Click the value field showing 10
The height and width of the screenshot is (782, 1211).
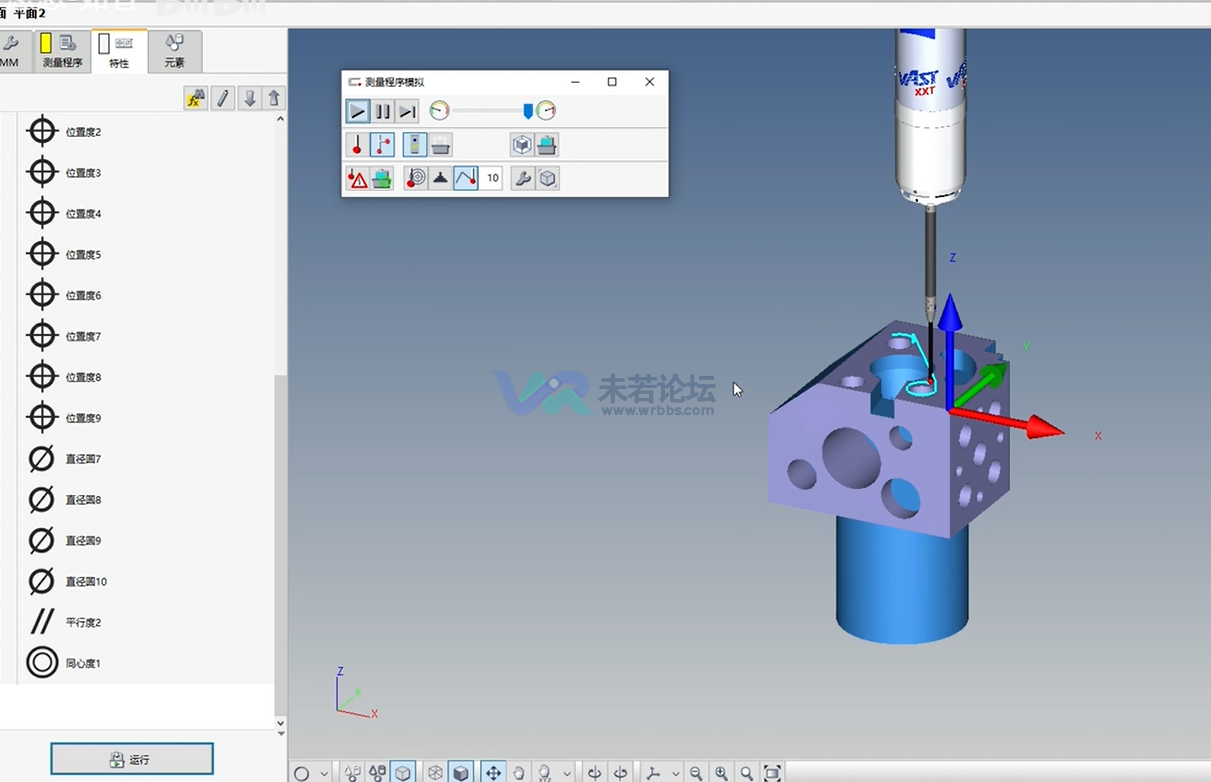click(491, 179)
